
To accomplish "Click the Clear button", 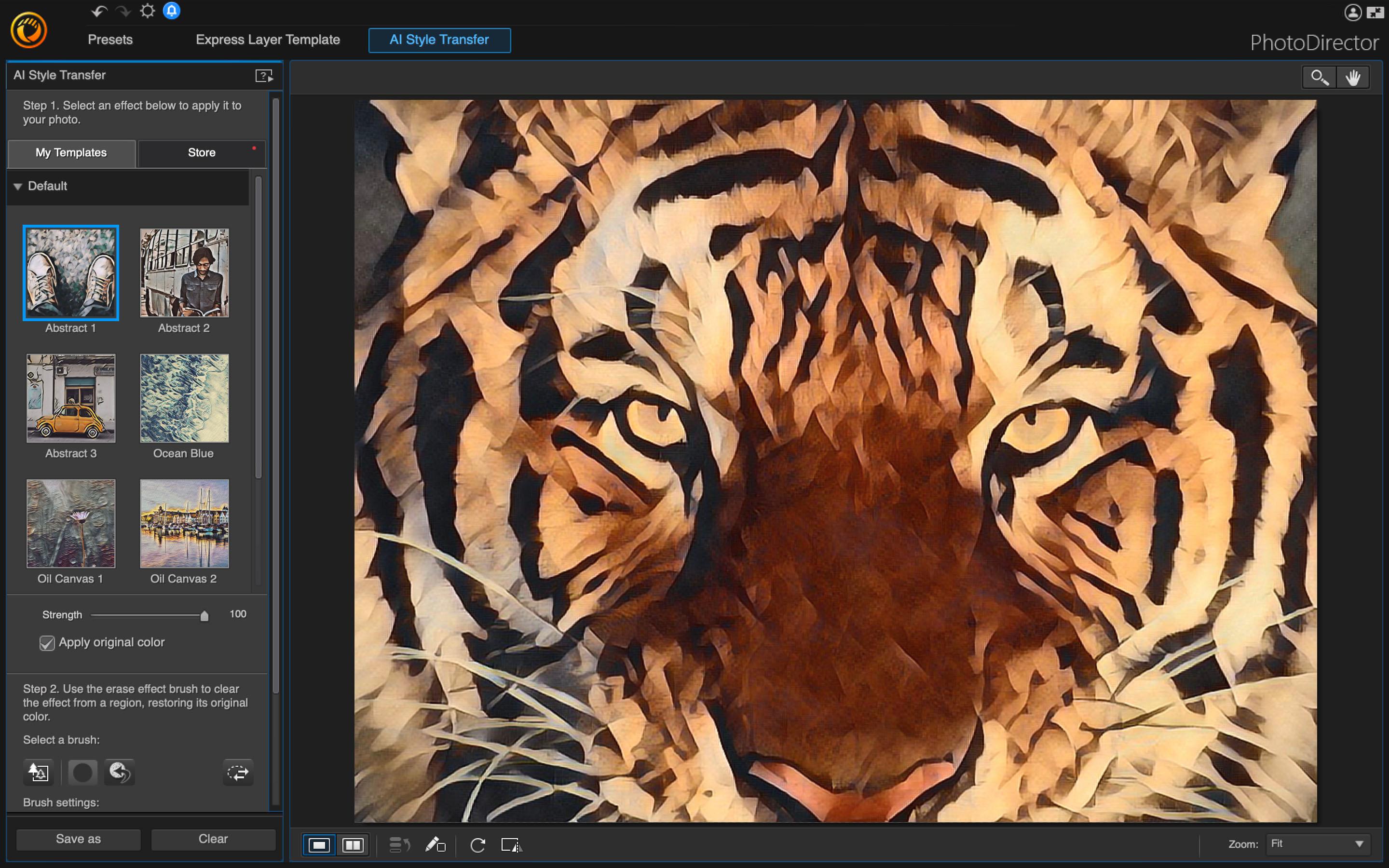I will [x=213, y=839].
